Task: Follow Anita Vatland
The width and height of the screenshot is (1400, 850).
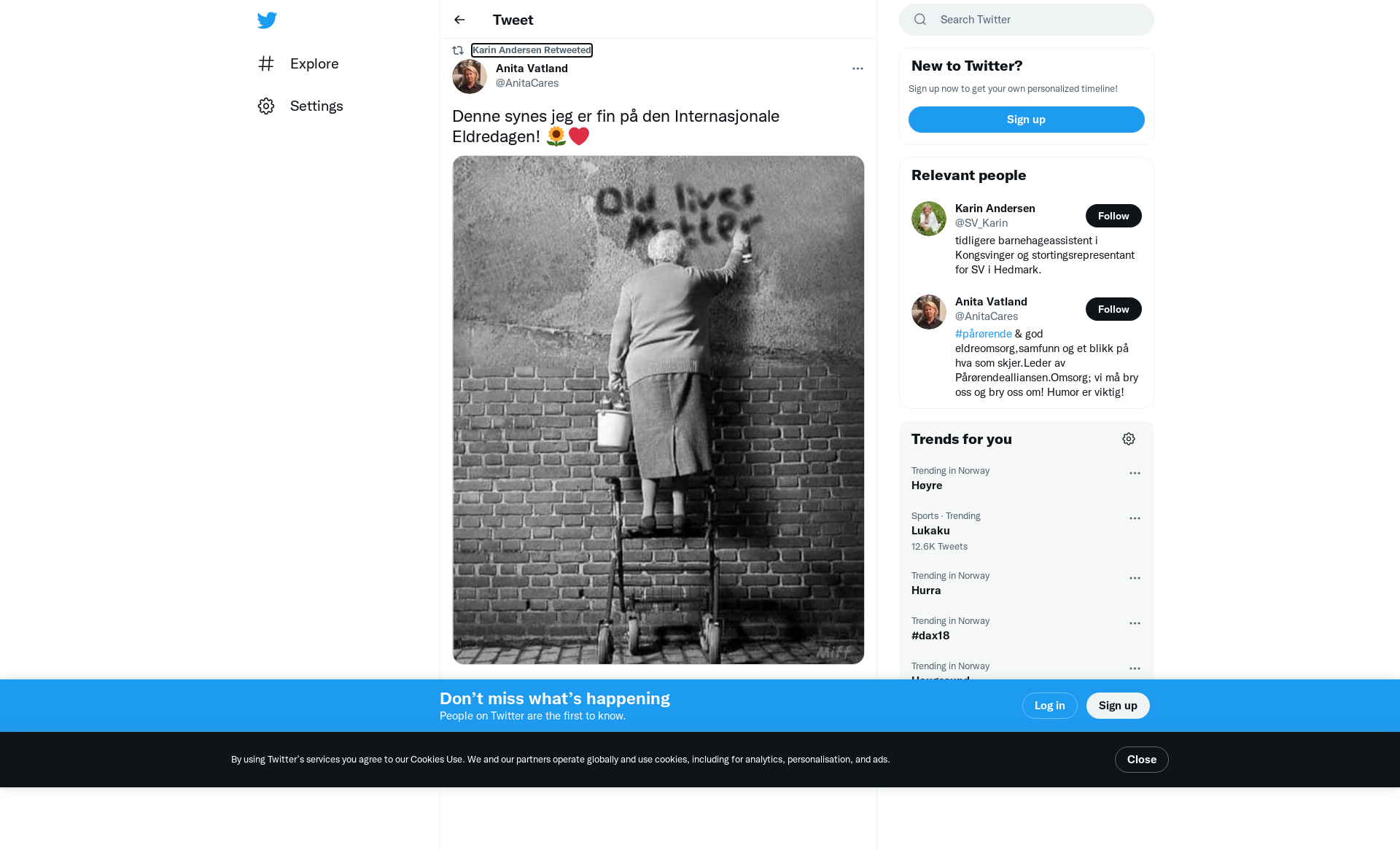Action: tap(1113, 309)
